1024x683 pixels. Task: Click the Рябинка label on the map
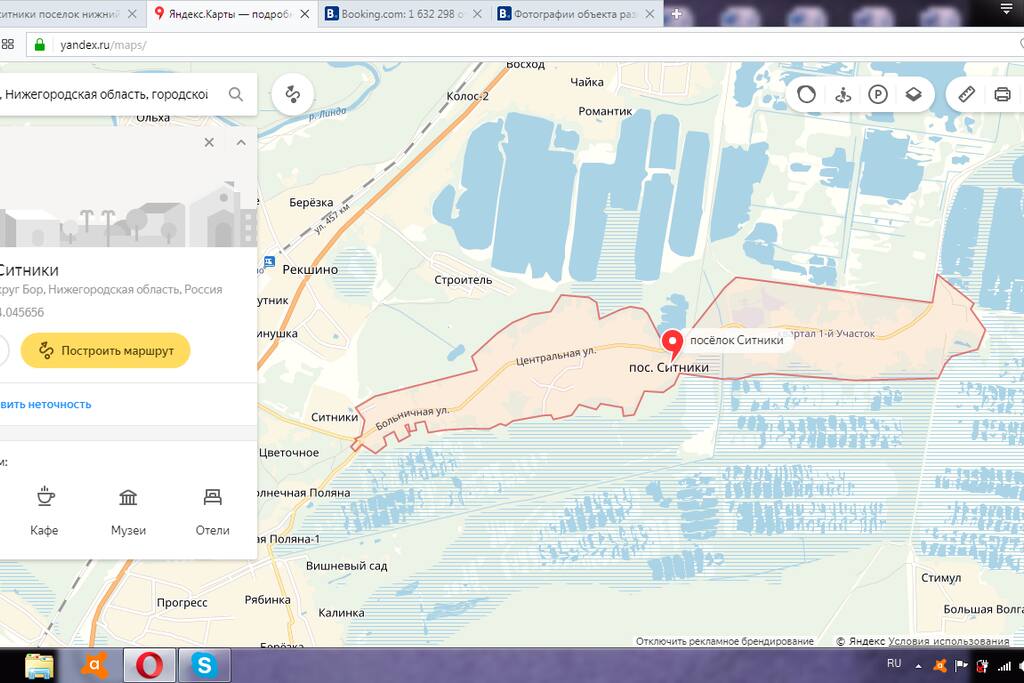pos(267,599)
